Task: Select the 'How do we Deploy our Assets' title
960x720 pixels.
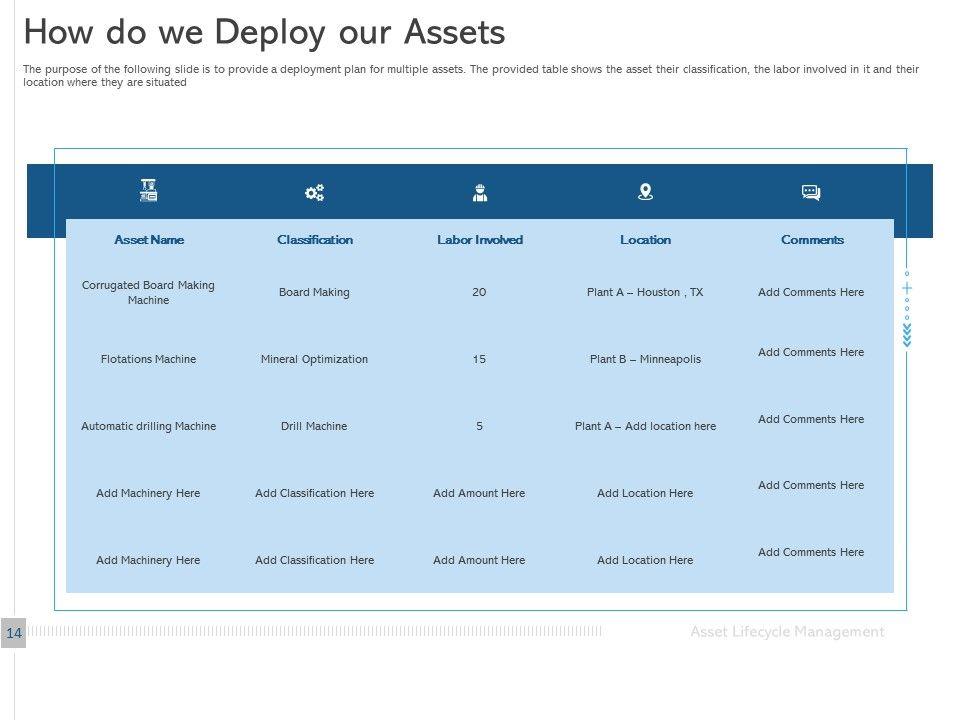Action: (264, 32)
